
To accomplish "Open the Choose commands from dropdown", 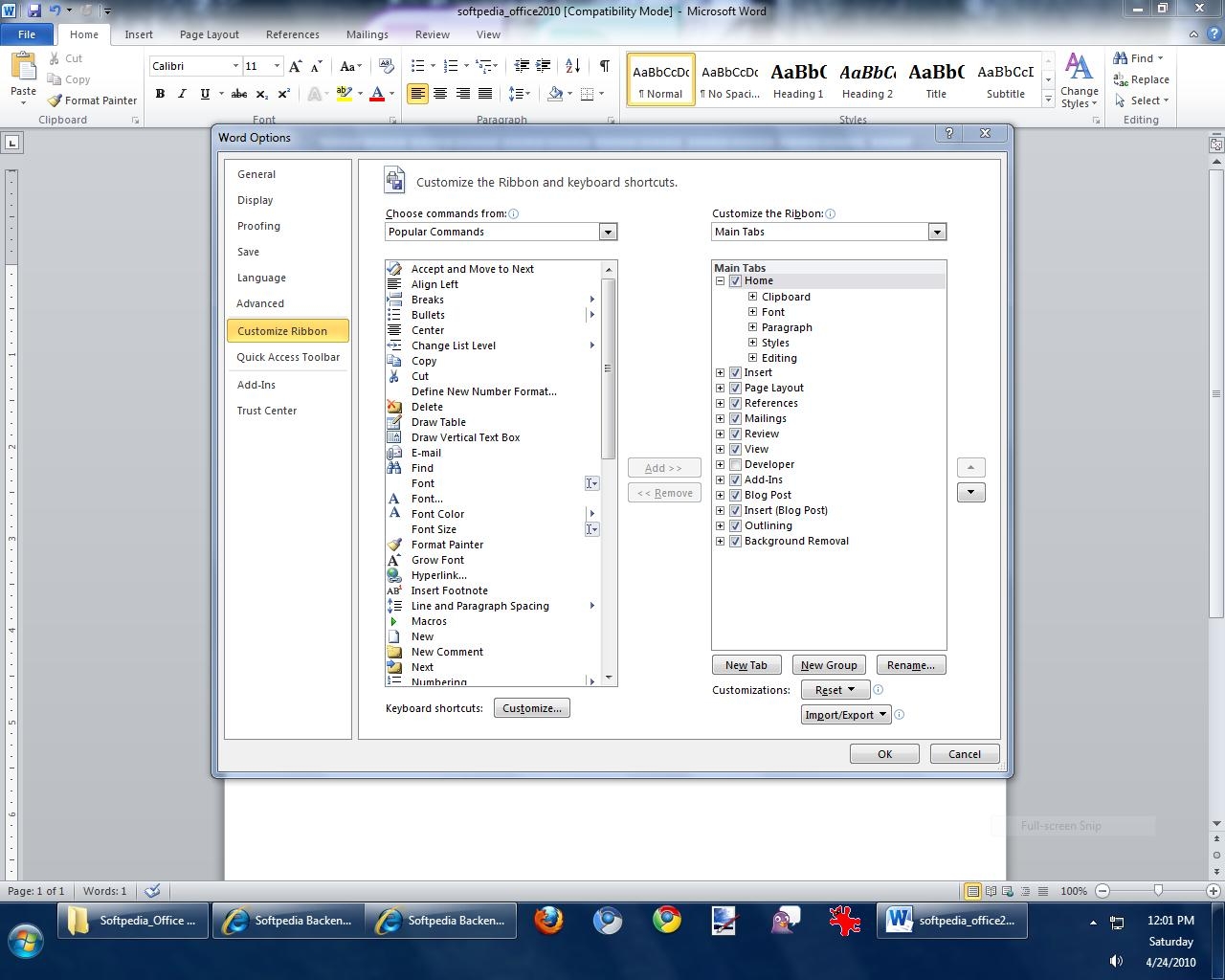I will point(607,233).
